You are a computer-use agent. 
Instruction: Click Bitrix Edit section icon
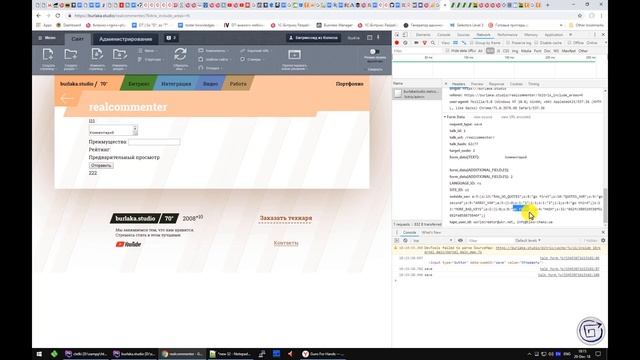tap(120, 54)
